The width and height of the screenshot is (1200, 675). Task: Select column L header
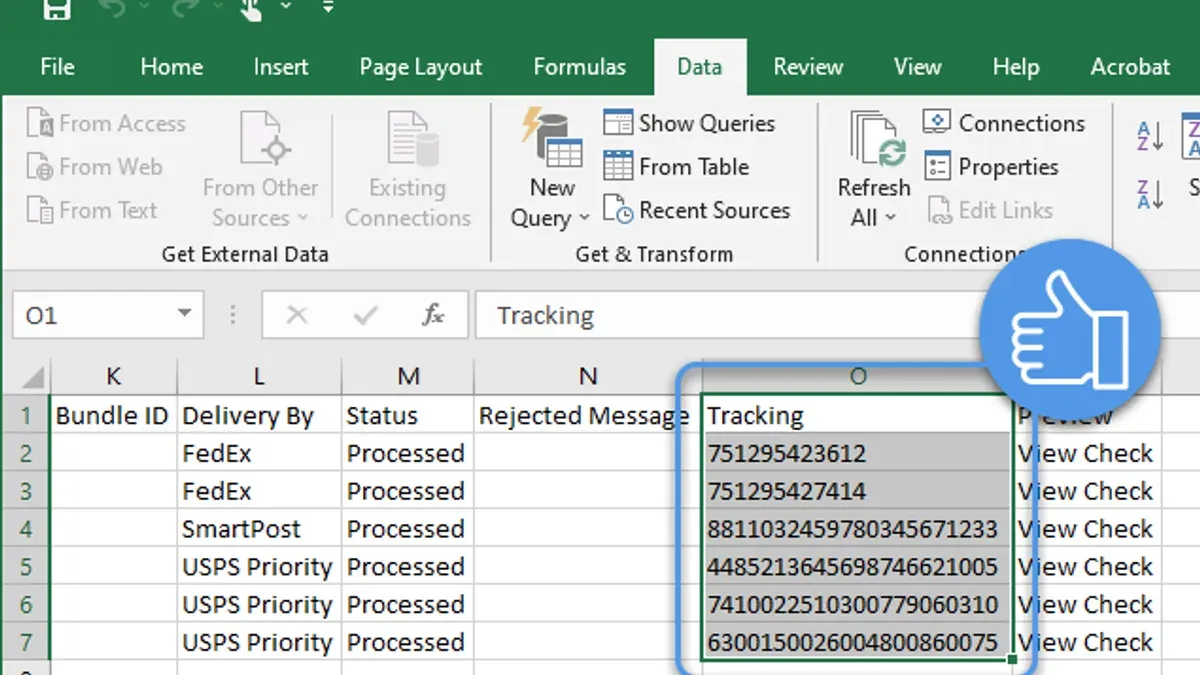coord(259,377)
